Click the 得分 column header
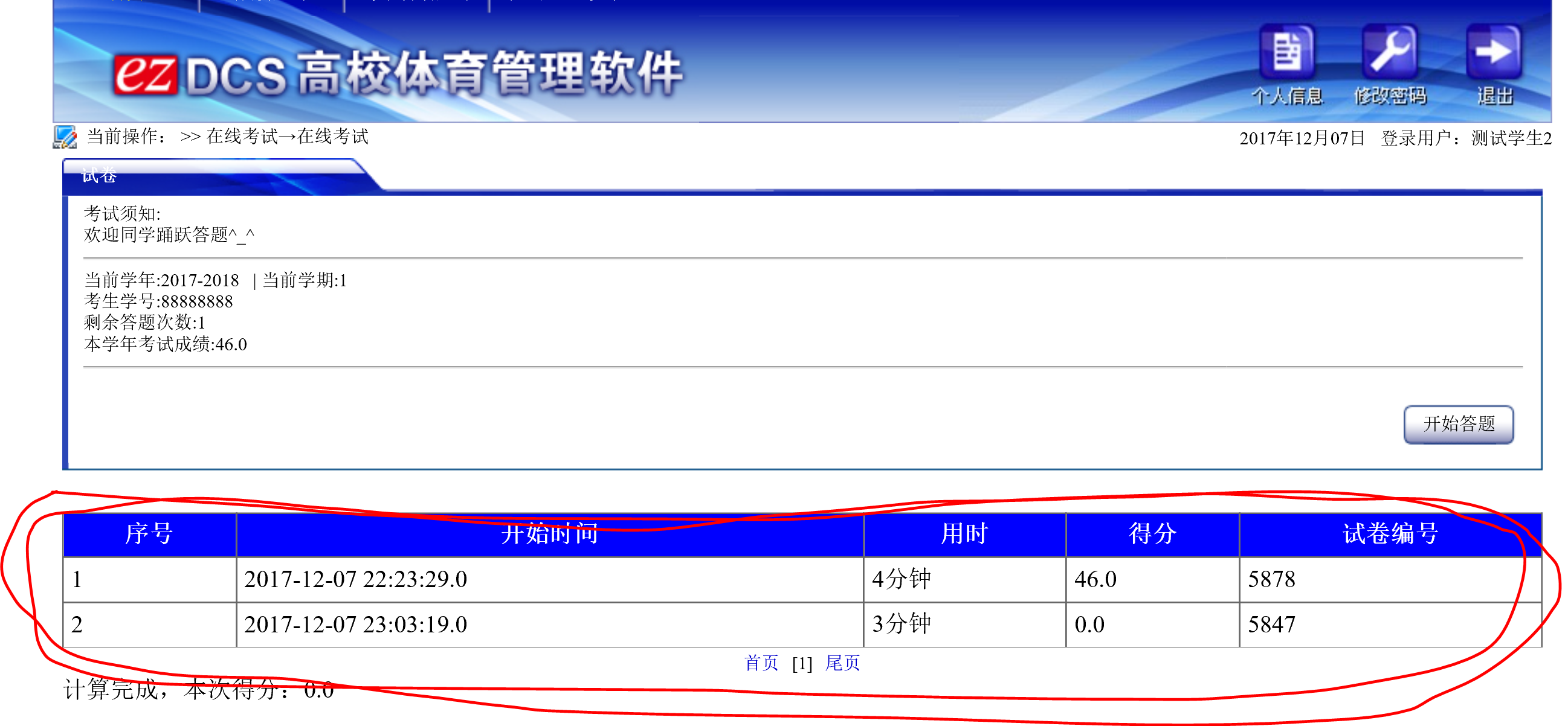The image size is (1568, 726). pyautogui.click(x=1152, y=534)
